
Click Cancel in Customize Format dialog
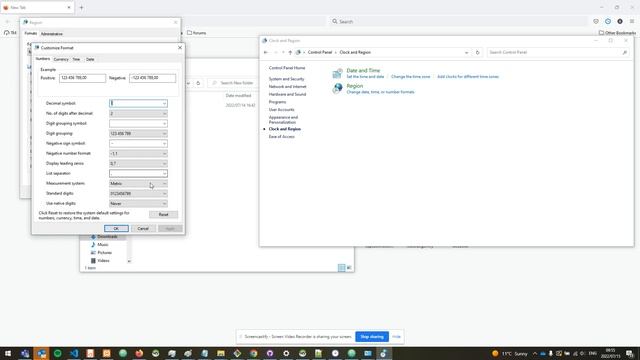143,229
